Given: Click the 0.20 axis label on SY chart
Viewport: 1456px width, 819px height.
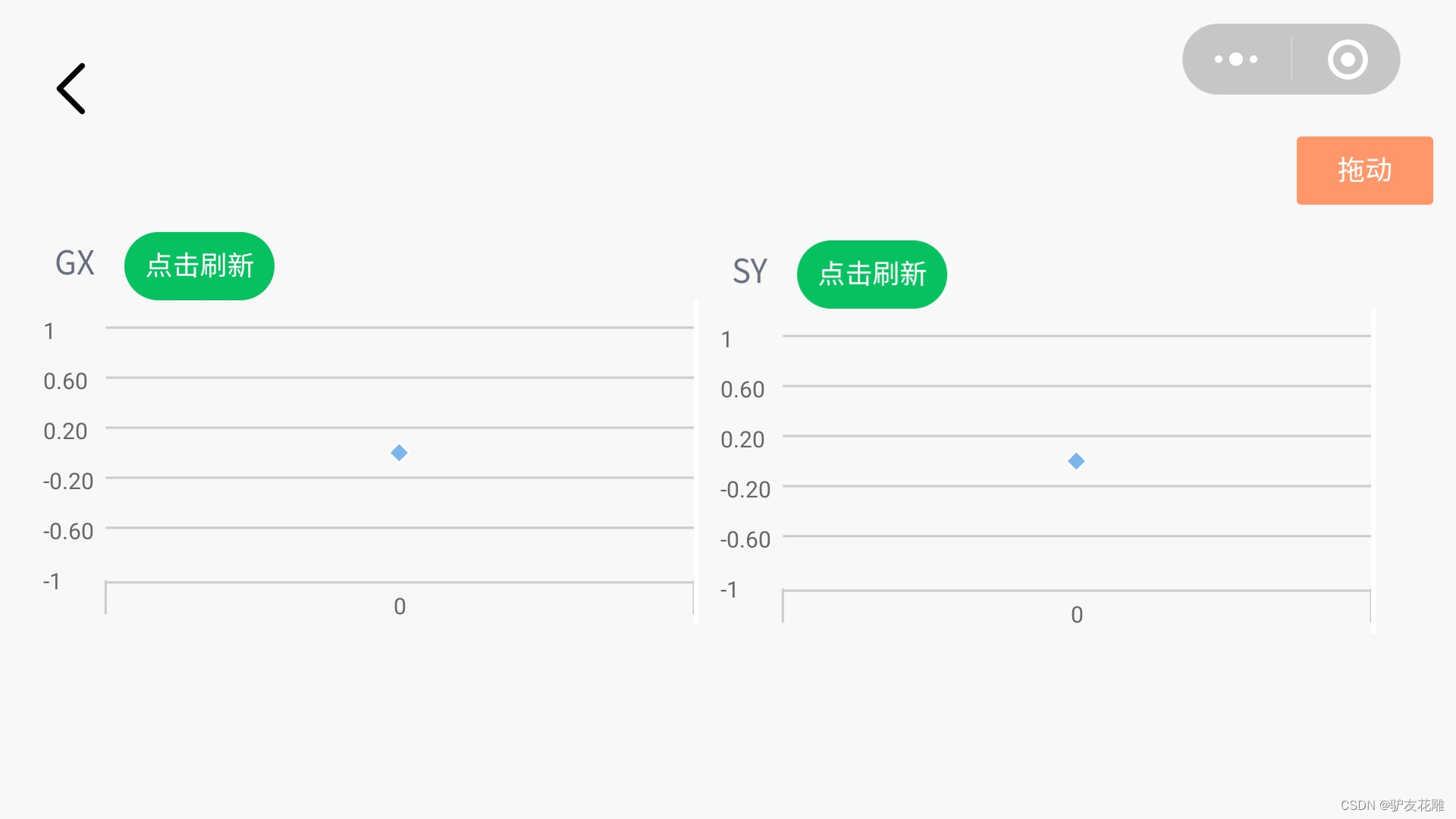Looking at the screenshot, I should click(x=742, y=440).
